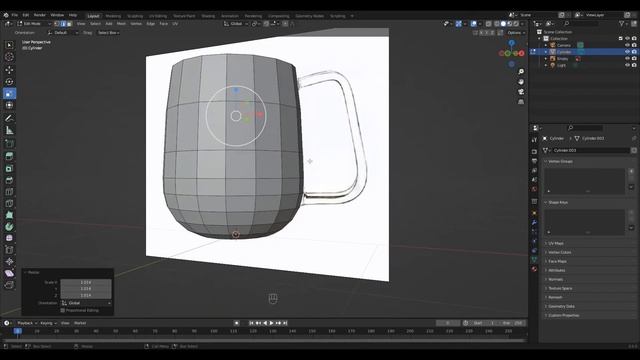The height and width of the screenshot is (360, 640).
Task: Open Orientation dropdown in Resize panel
Action: tap(86, 303)
